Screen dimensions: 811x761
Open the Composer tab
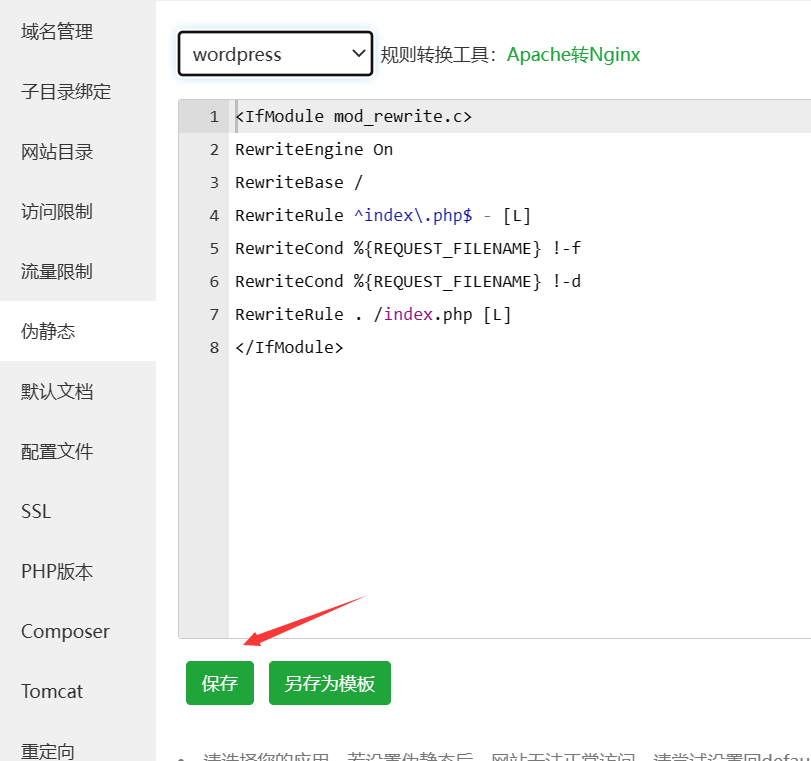pos(65,632)
